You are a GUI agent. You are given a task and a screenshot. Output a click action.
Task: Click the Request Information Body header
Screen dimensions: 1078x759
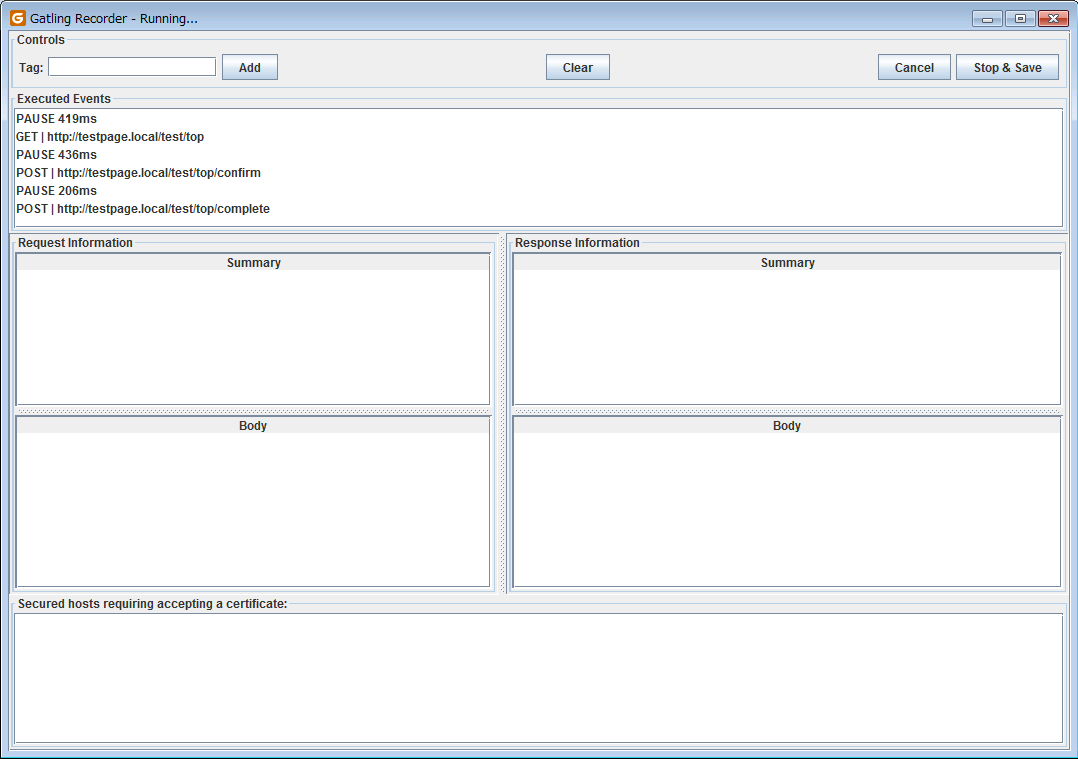pos(253,426)
